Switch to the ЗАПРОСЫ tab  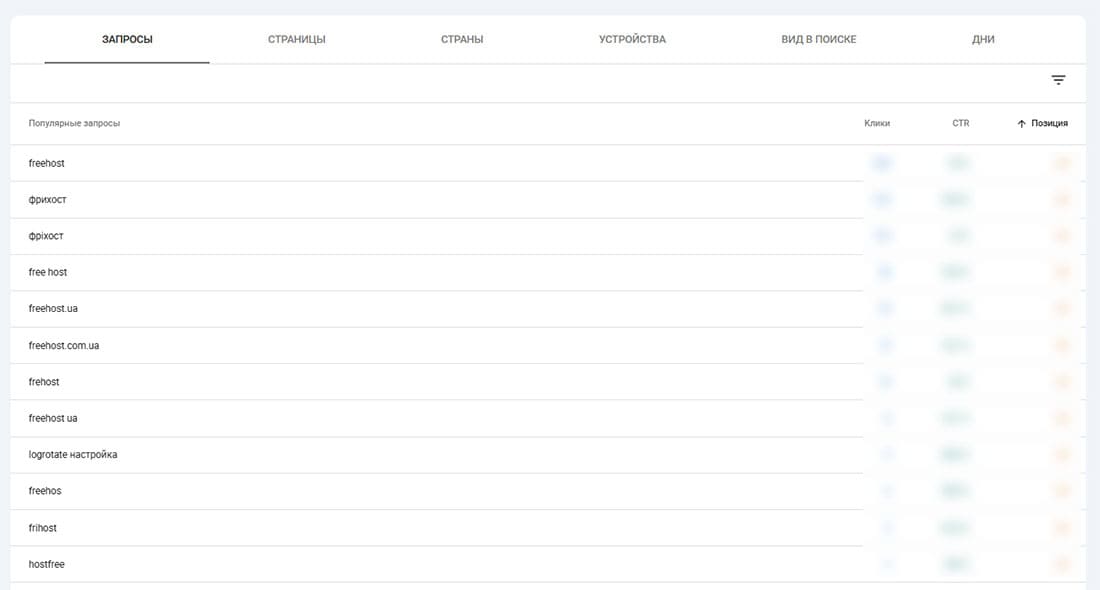[127, 39]
